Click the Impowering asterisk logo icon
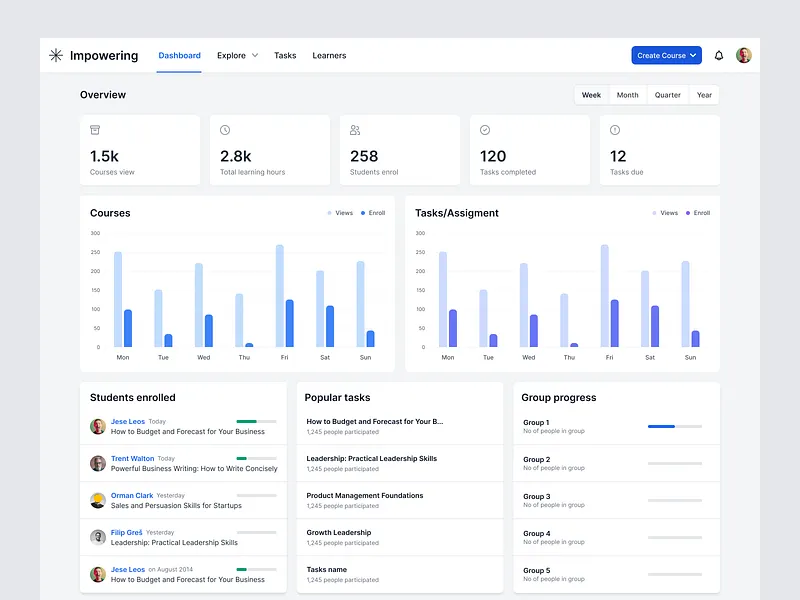The width and height of the screenshot is (800, 600). point(55,55)
